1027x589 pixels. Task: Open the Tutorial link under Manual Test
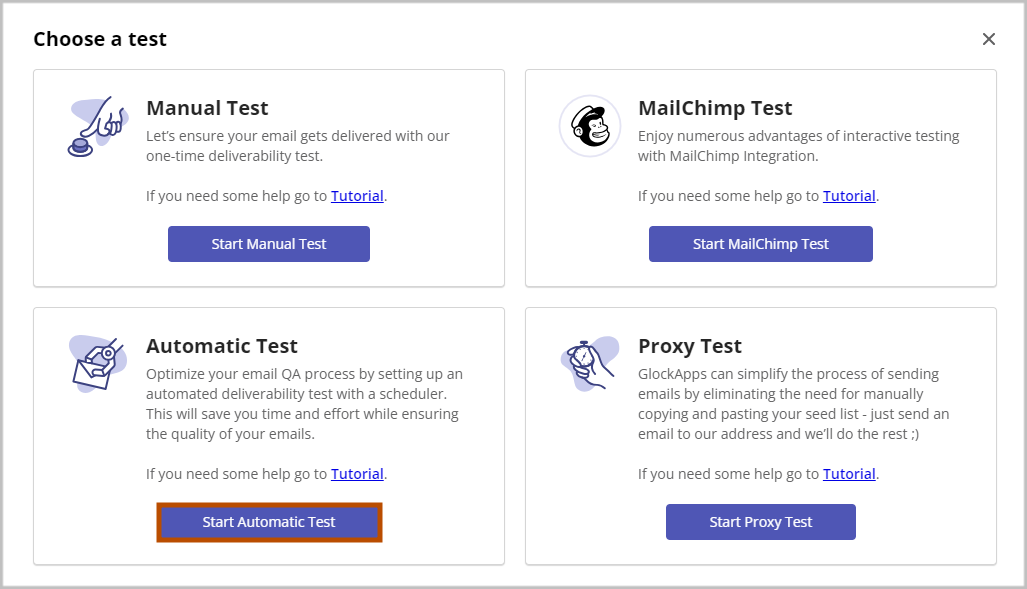pos(357,196)
